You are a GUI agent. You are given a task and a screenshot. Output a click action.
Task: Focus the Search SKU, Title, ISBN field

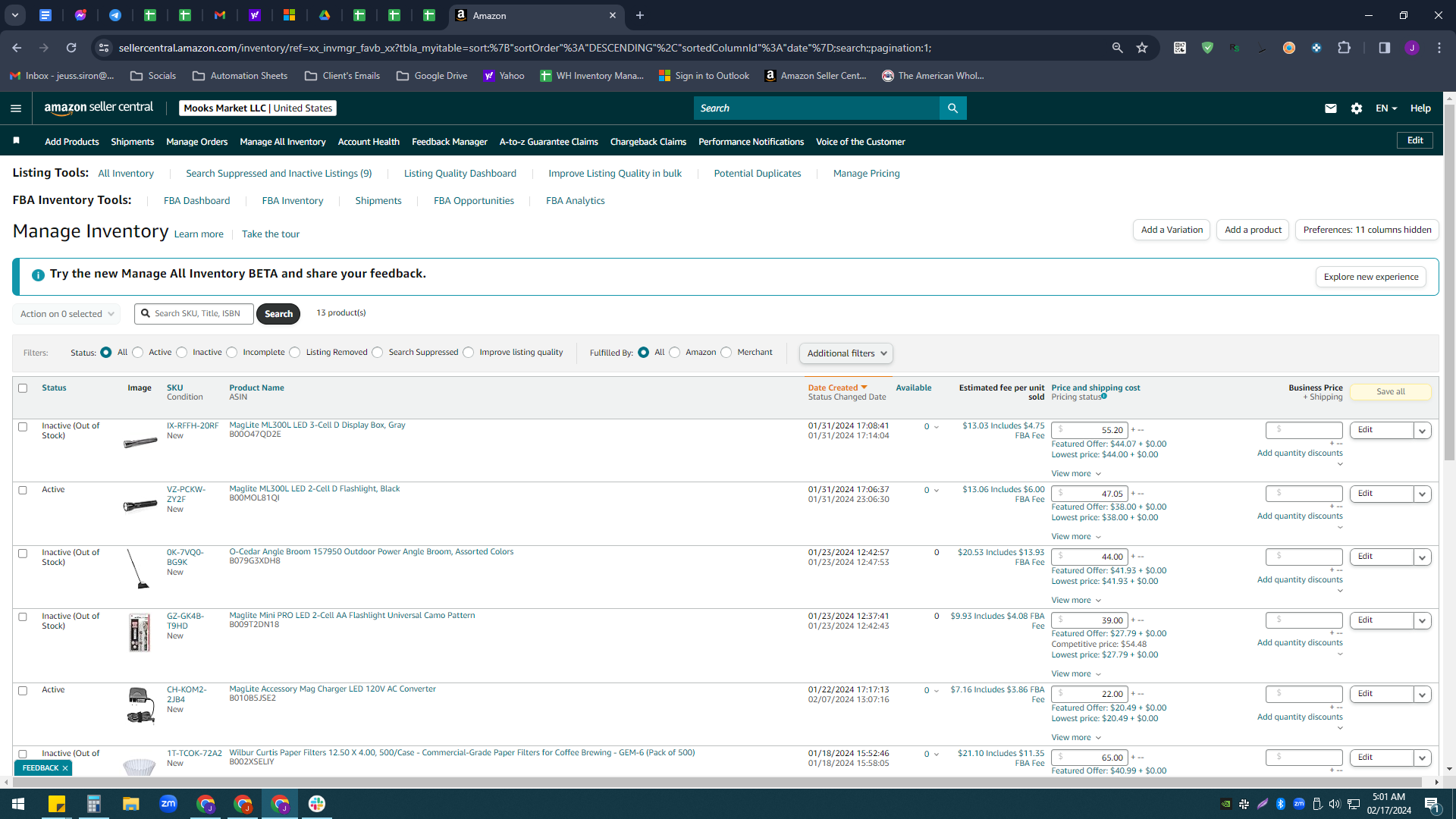(x=194, y=314)
